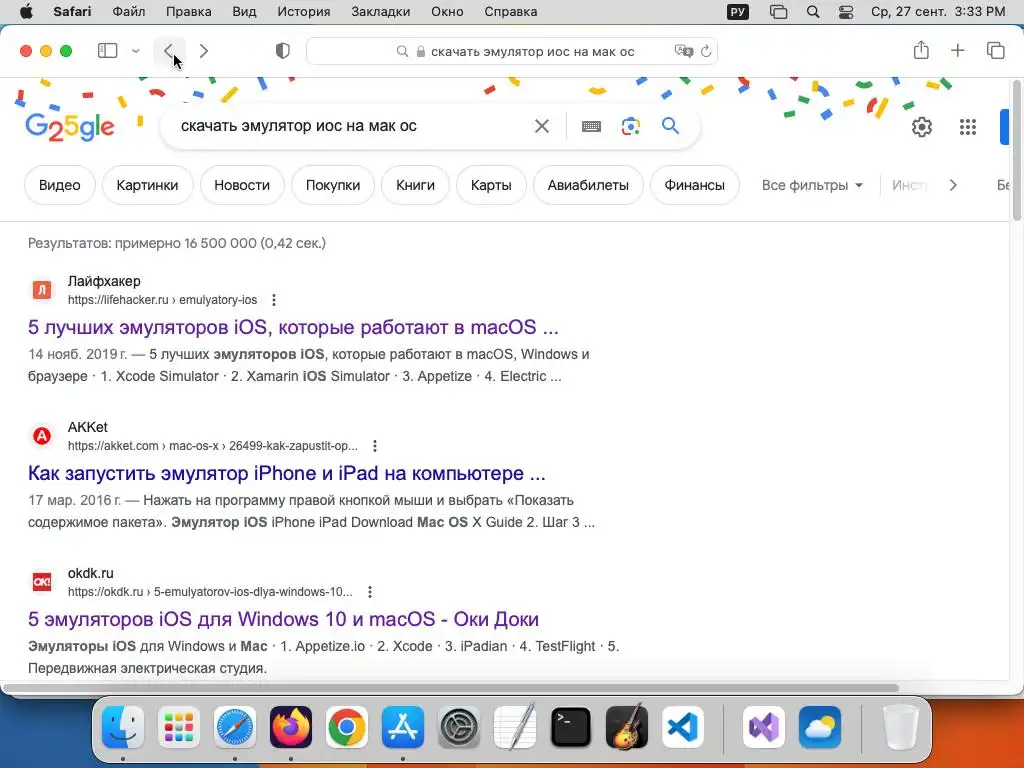Toggle the Safari sidebar button
The height and width of the screenshot is (768, 1024).
point(107,51)
